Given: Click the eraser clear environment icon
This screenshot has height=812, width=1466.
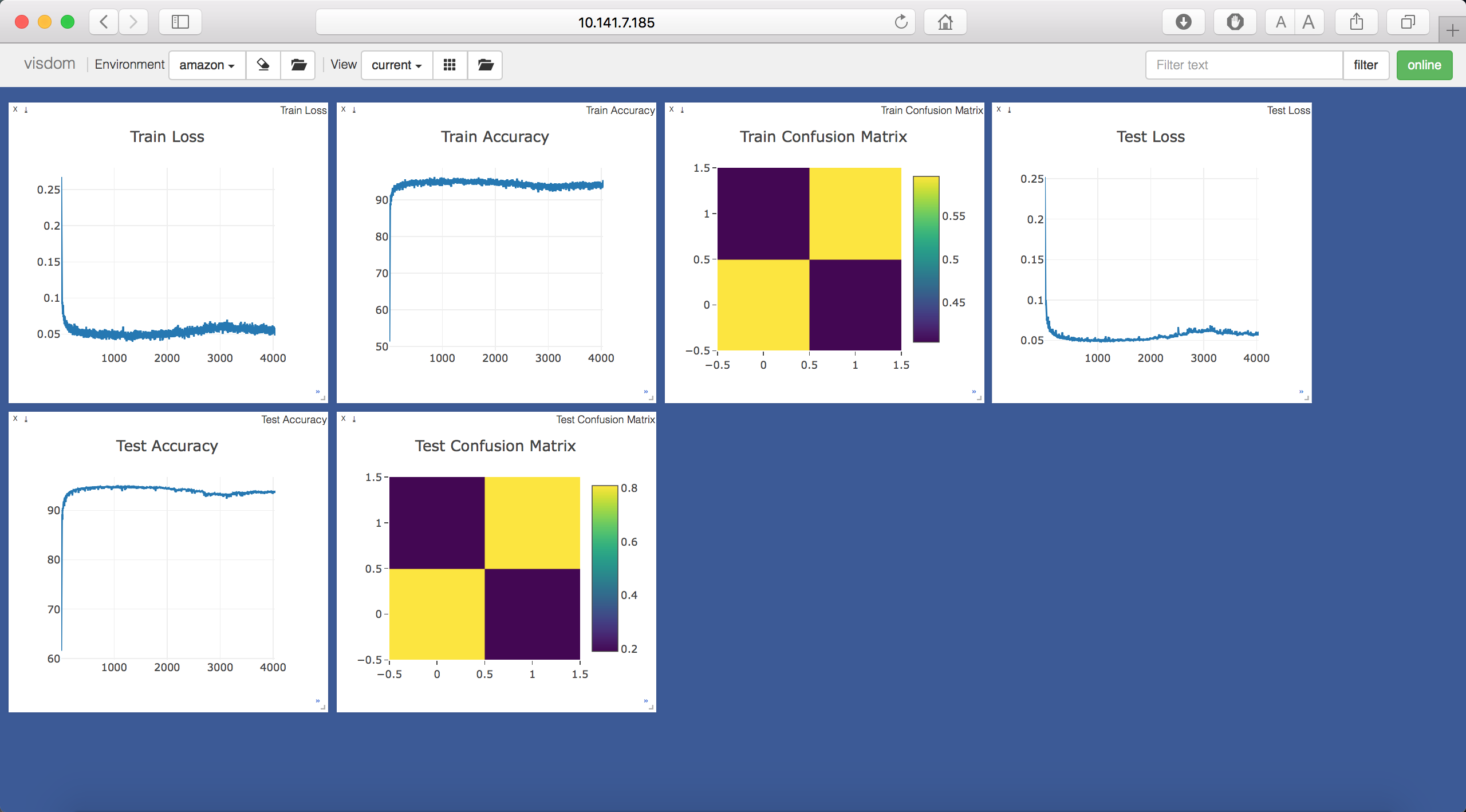Looking at the screenshot, I should click(x=263, y=65).
